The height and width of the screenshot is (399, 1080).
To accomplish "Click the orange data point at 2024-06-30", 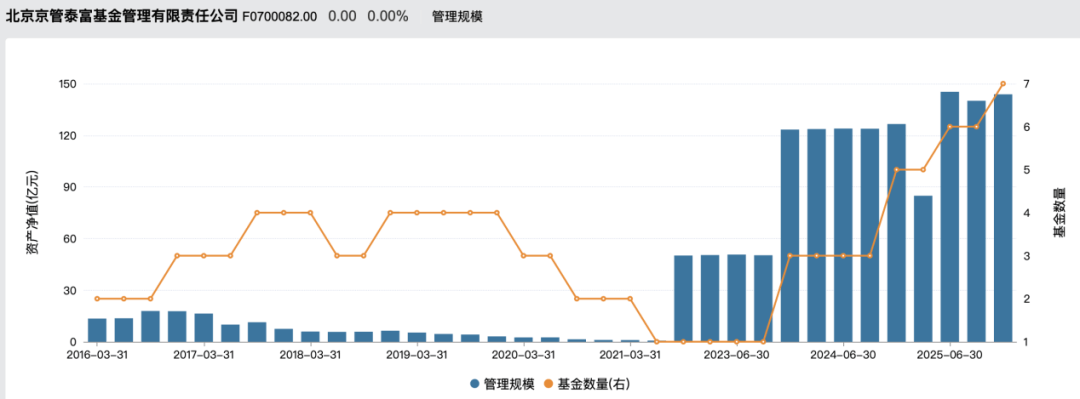I will click(x=843, y=256).
